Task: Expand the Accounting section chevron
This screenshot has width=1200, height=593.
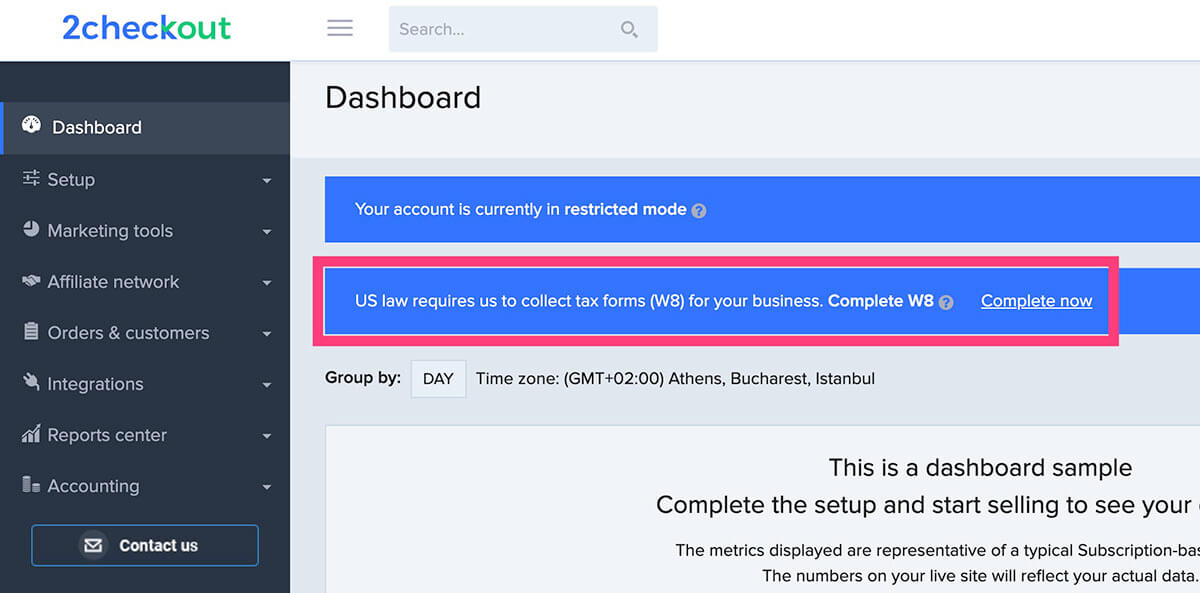Action: [267, 487]
